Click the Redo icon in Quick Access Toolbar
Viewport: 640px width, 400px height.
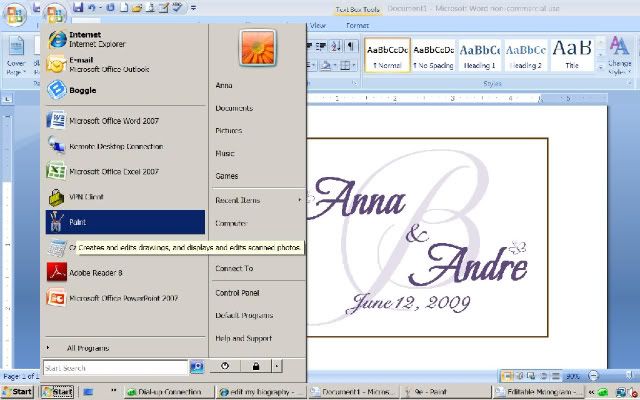click(110, 7)
